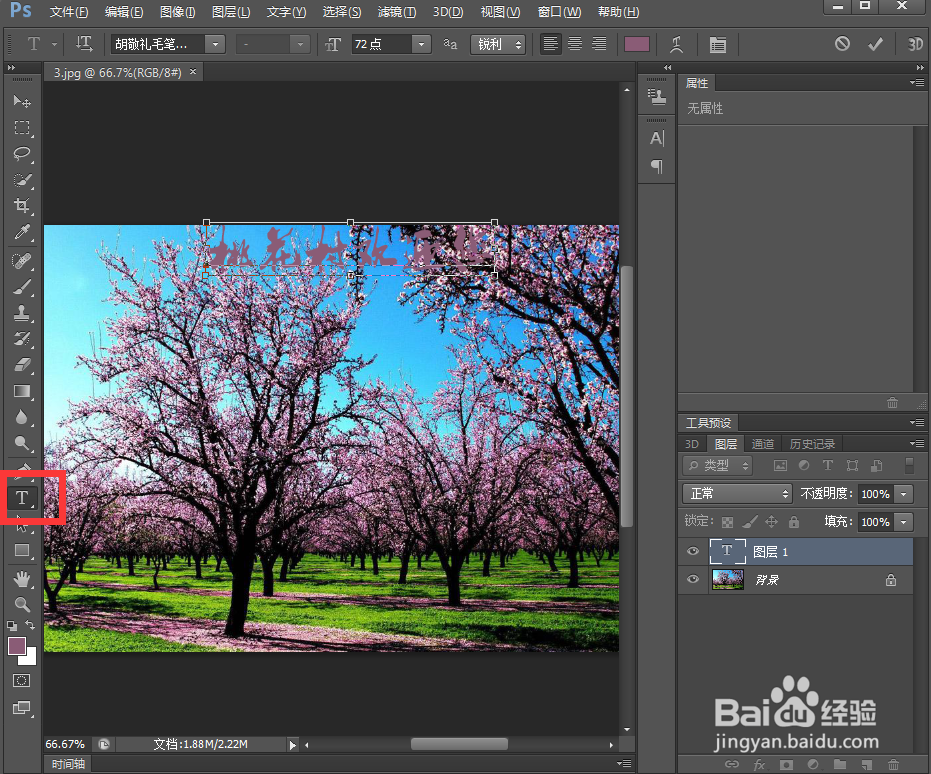This screenshot has height=774, width=931.
Task: Open the 滤镜 menu
Action: coord(397,12)
